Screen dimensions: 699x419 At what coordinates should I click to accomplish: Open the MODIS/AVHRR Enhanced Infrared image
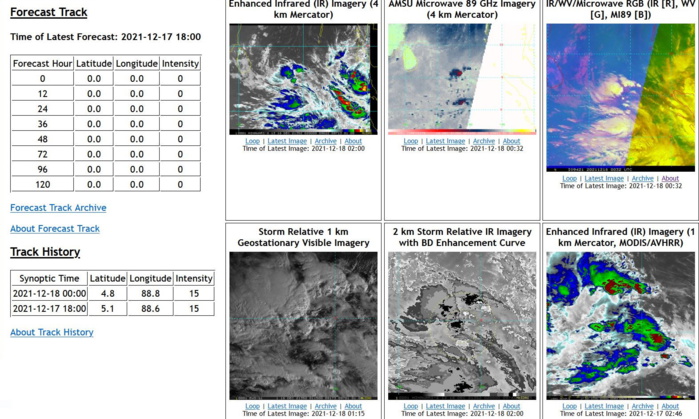click(x=620, y=325)
